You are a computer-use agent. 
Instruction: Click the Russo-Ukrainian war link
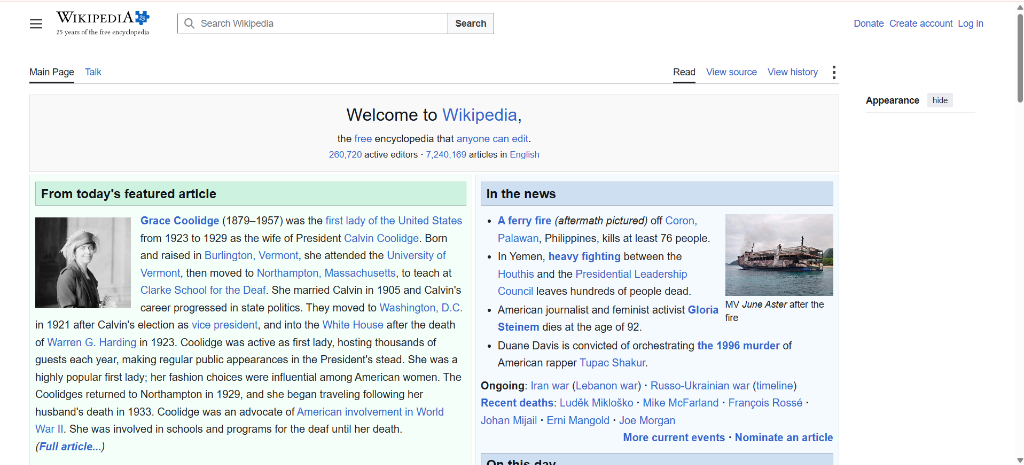[x=700, y=385]
